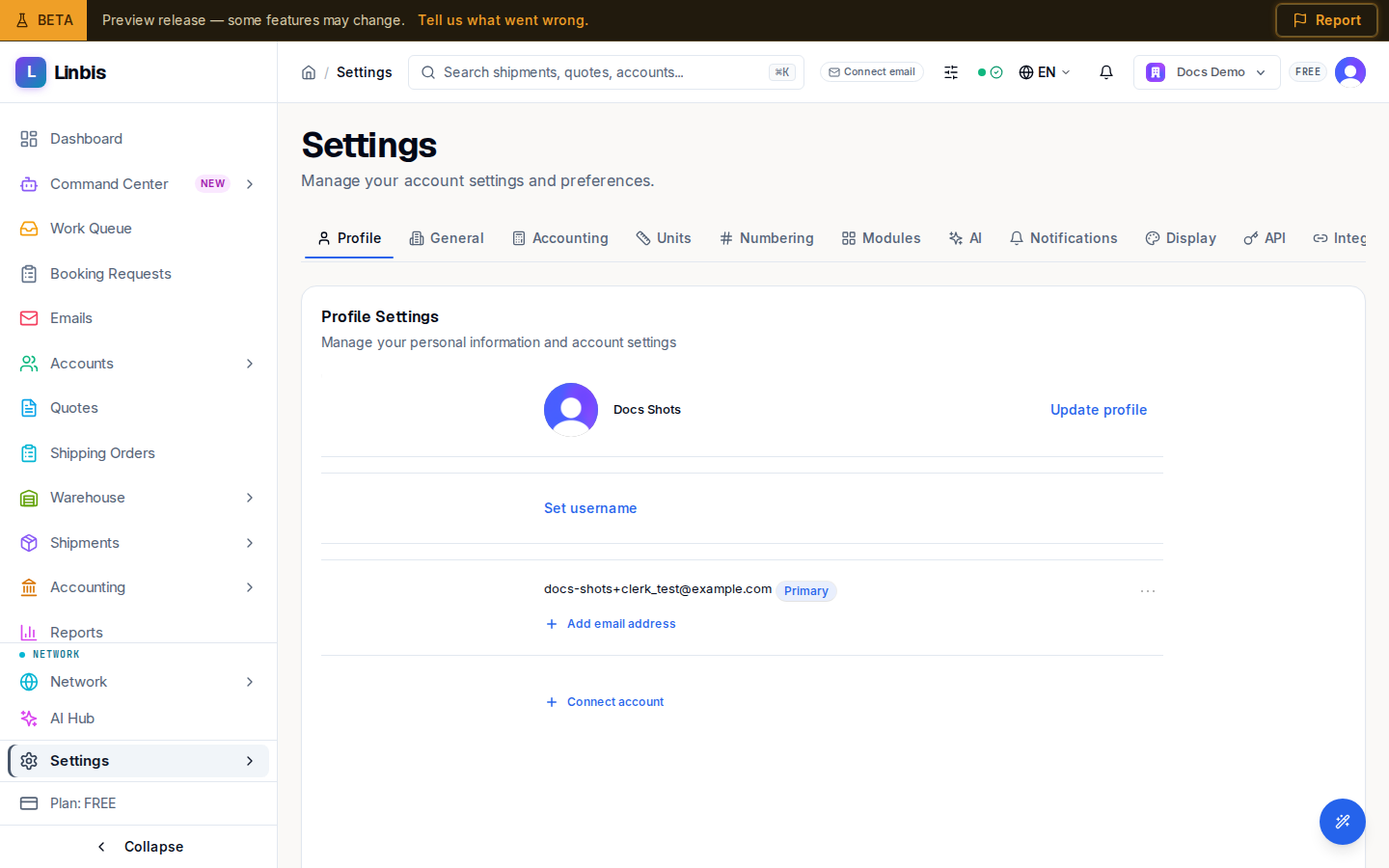
Task: Open the Display settings tab
Action: click(1181, 238)
